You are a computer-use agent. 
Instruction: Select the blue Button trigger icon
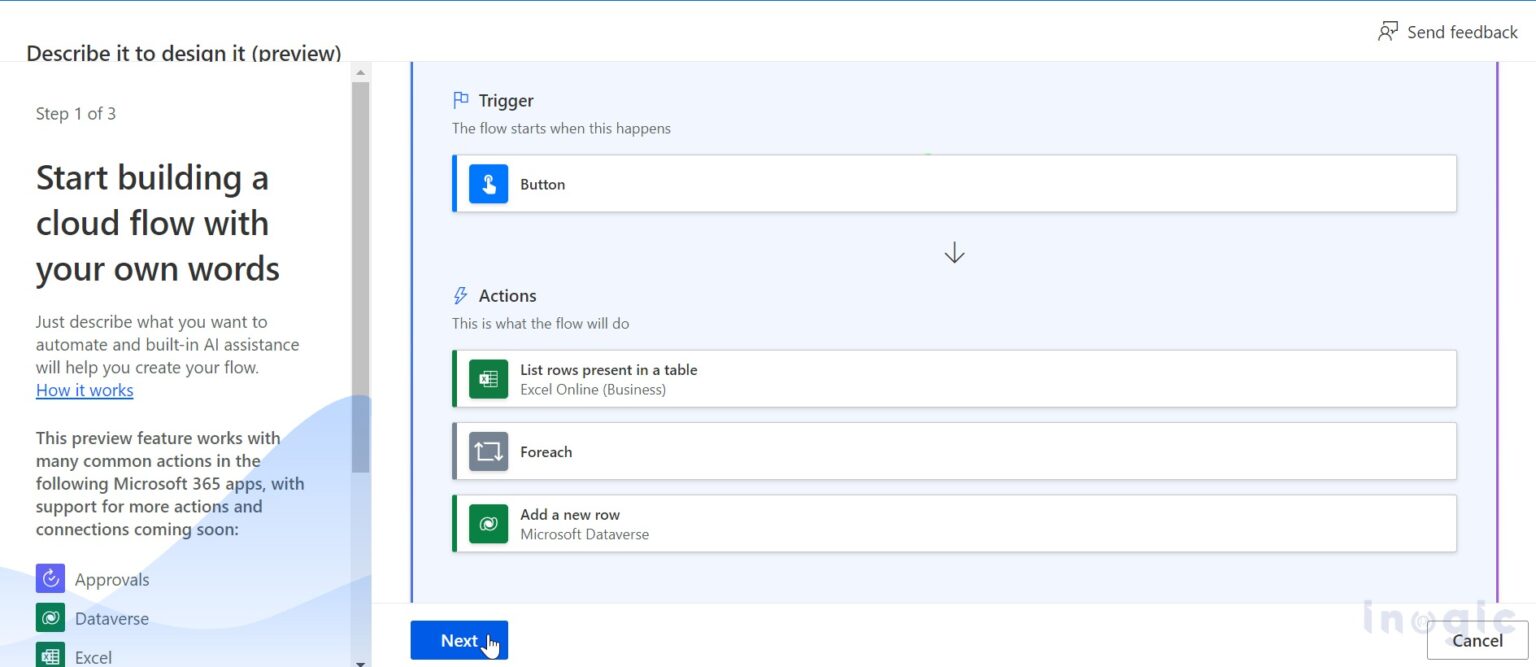488,184
